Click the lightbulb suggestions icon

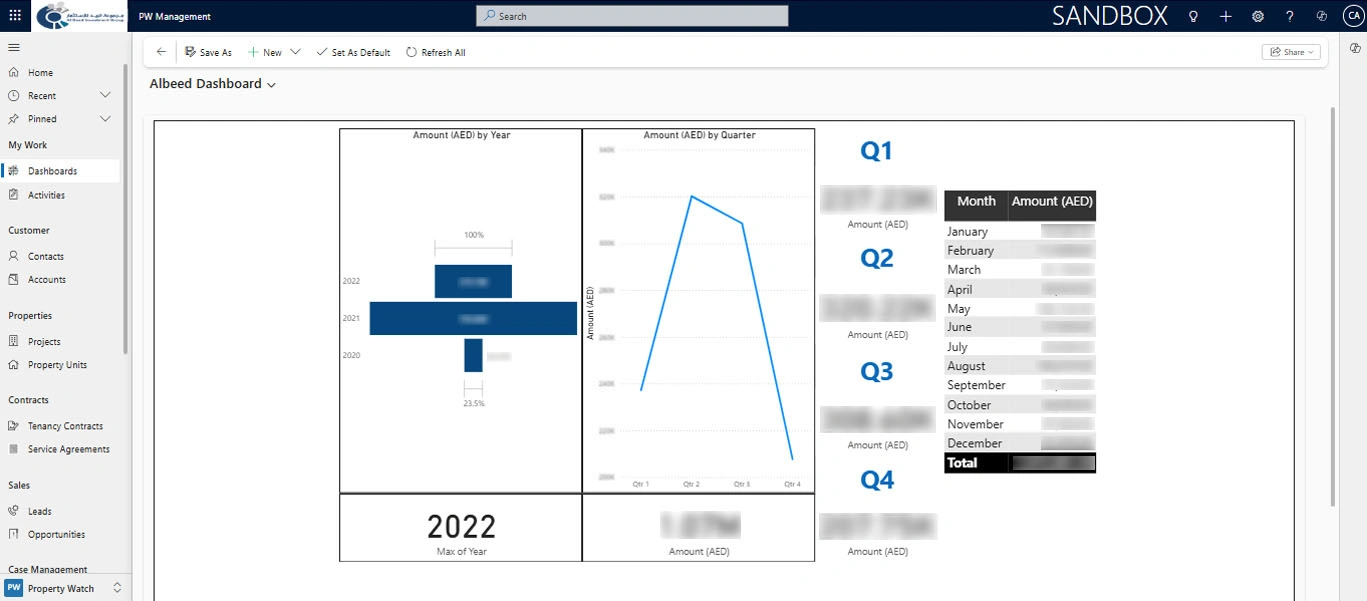pos(1193,16)
